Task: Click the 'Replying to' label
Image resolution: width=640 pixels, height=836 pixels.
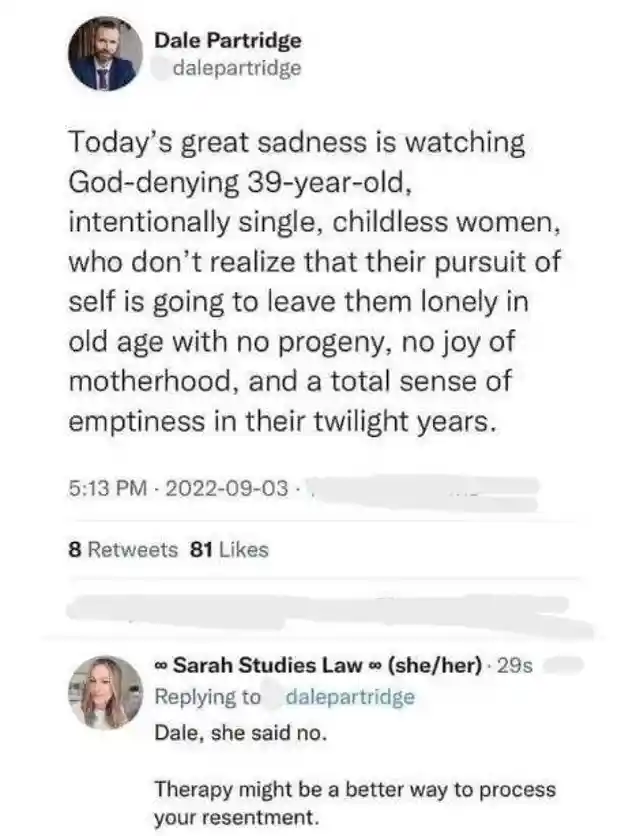Action: pos(207,697)
